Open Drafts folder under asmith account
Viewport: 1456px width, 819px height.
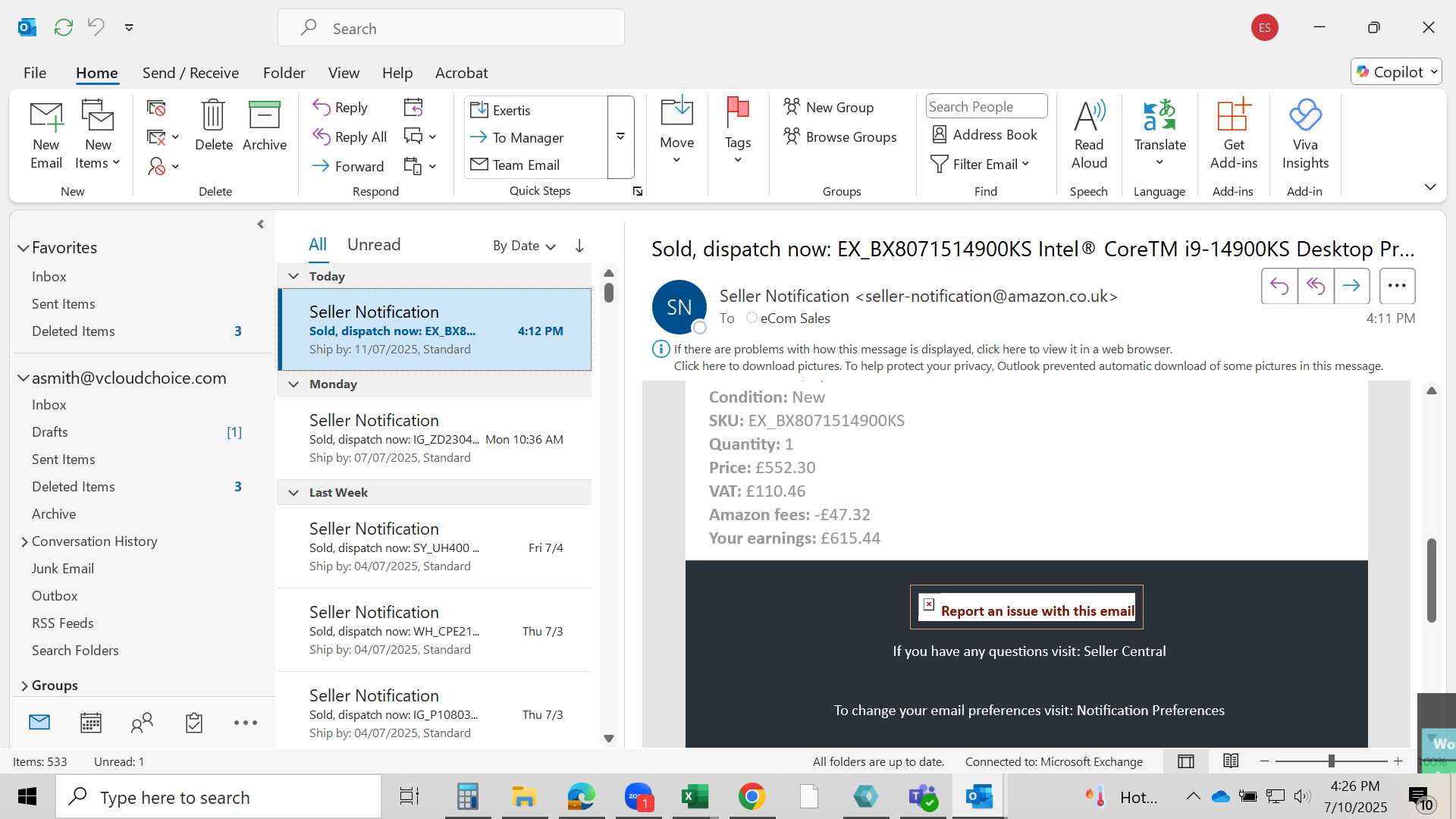click(x=50, y=432)
